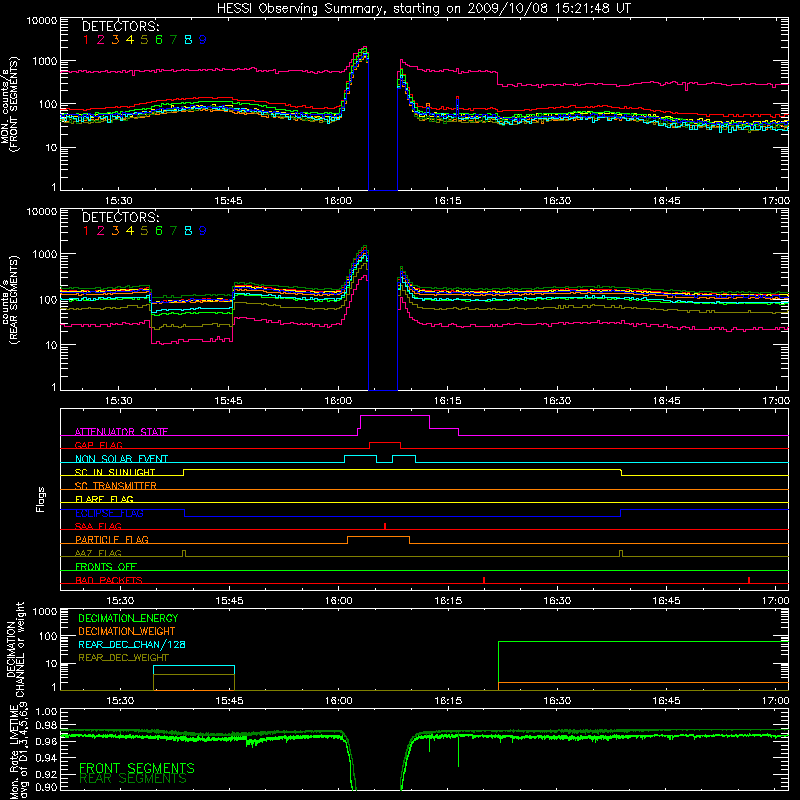Viewport: 800px width, 800px height.
Task: Click 15:45 tick label under rear segments plot
Action: pyautogui.click(x=228, y=401)
